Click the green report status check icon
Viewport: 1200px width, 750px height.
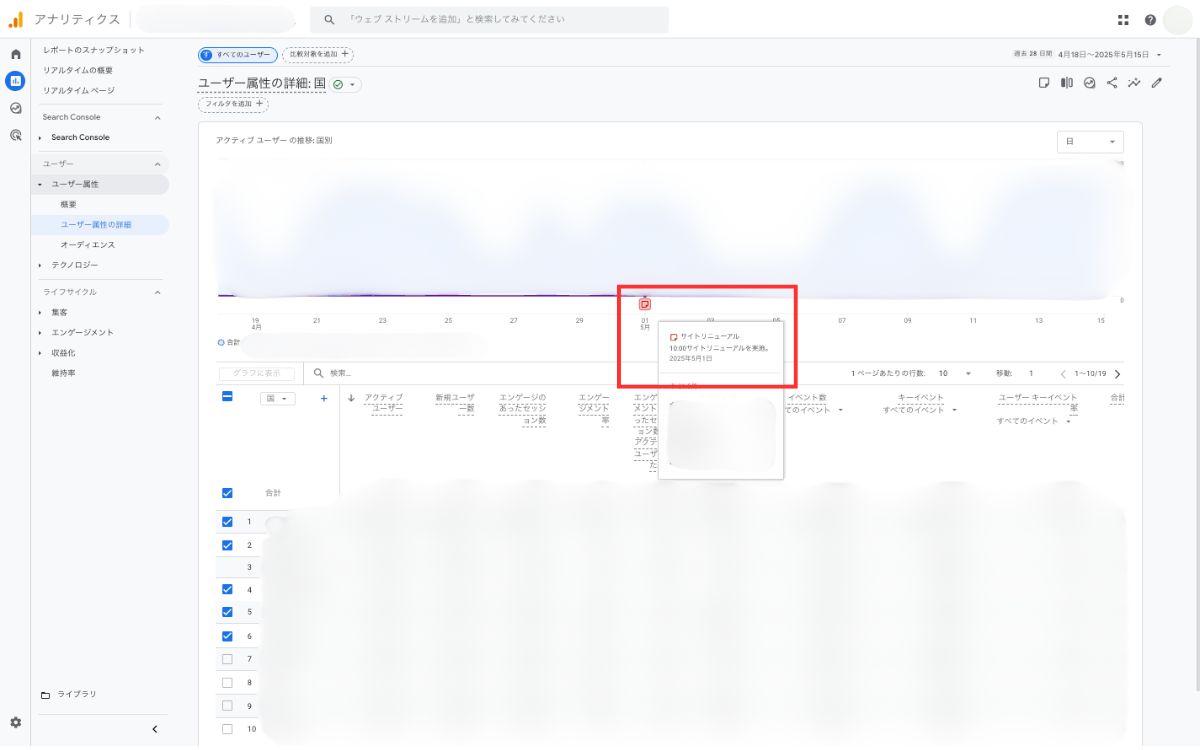click(338, 85)
